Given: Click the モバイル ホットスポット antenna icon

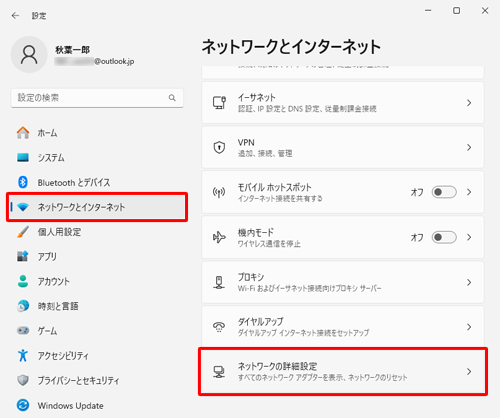Looking at the screenshot, I should click(x=219, y=192).
